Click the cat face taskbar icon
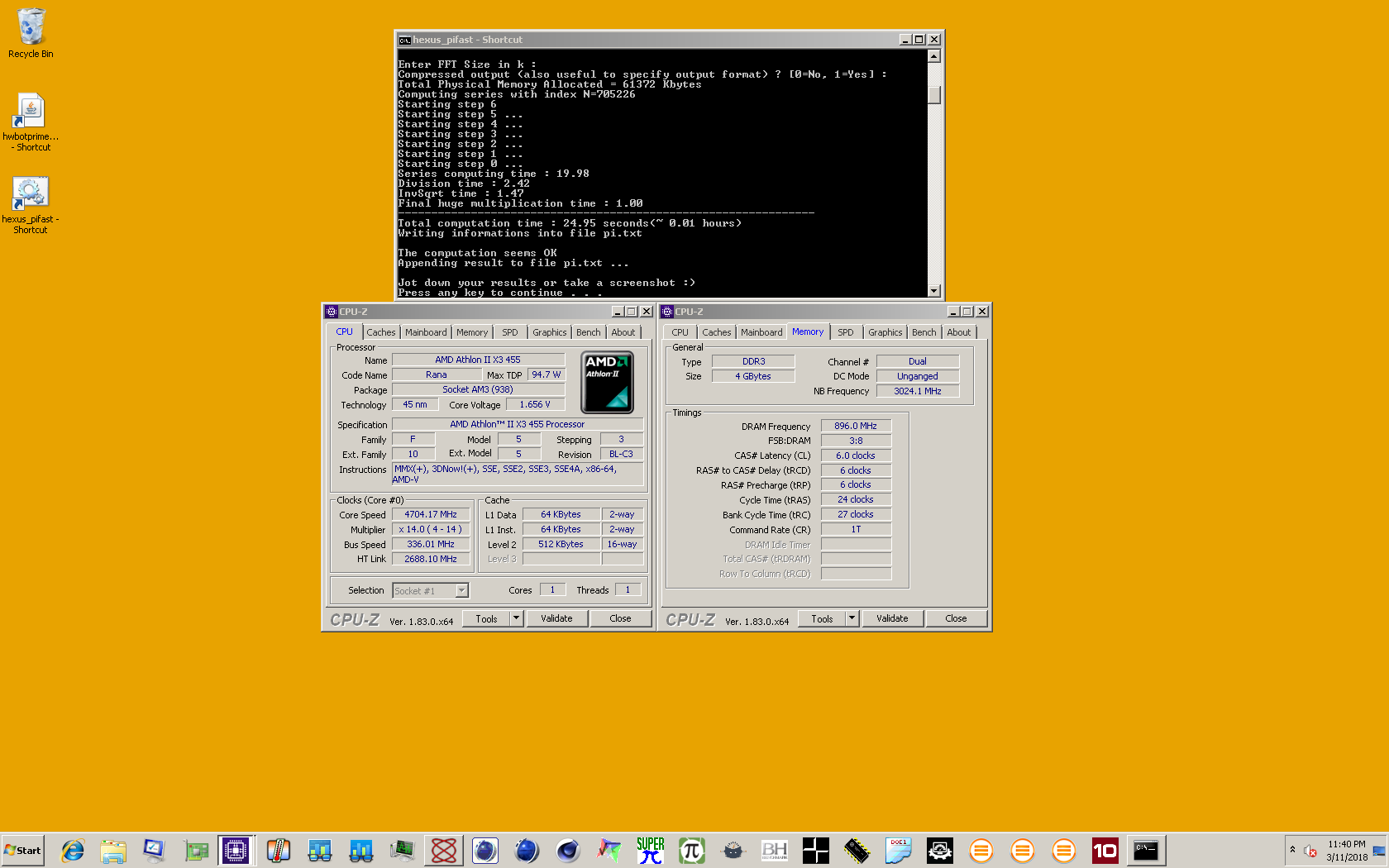The height and width of the screenshot is (868, 1389). click(x=733, y=850)
